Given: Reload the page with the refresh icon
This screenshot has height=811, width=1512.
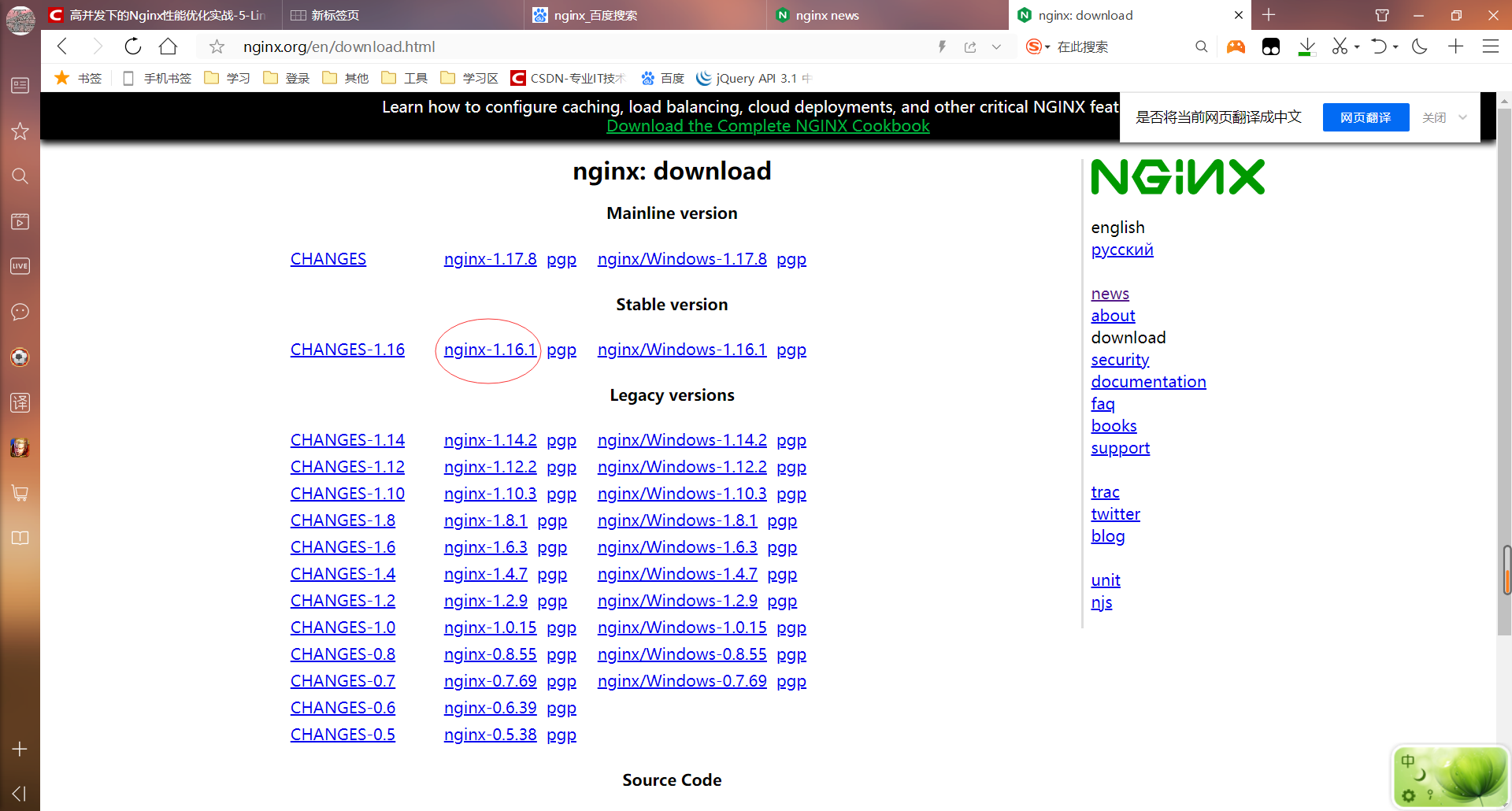Looking at the screenshot, I should (x=133, y=46).
